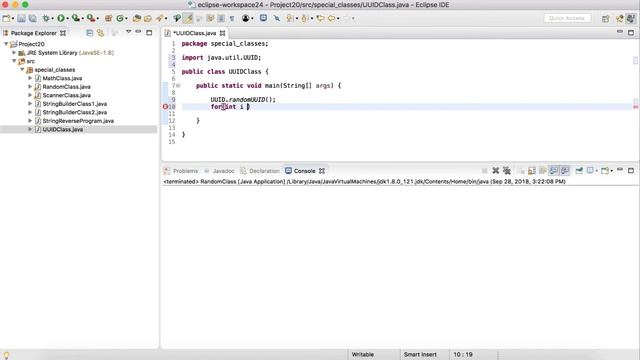Image resolution: width=640 pixels, height=360 pixels.
Task: Open dropdown arrow next to New icon
Action: (x=13, y=19)
